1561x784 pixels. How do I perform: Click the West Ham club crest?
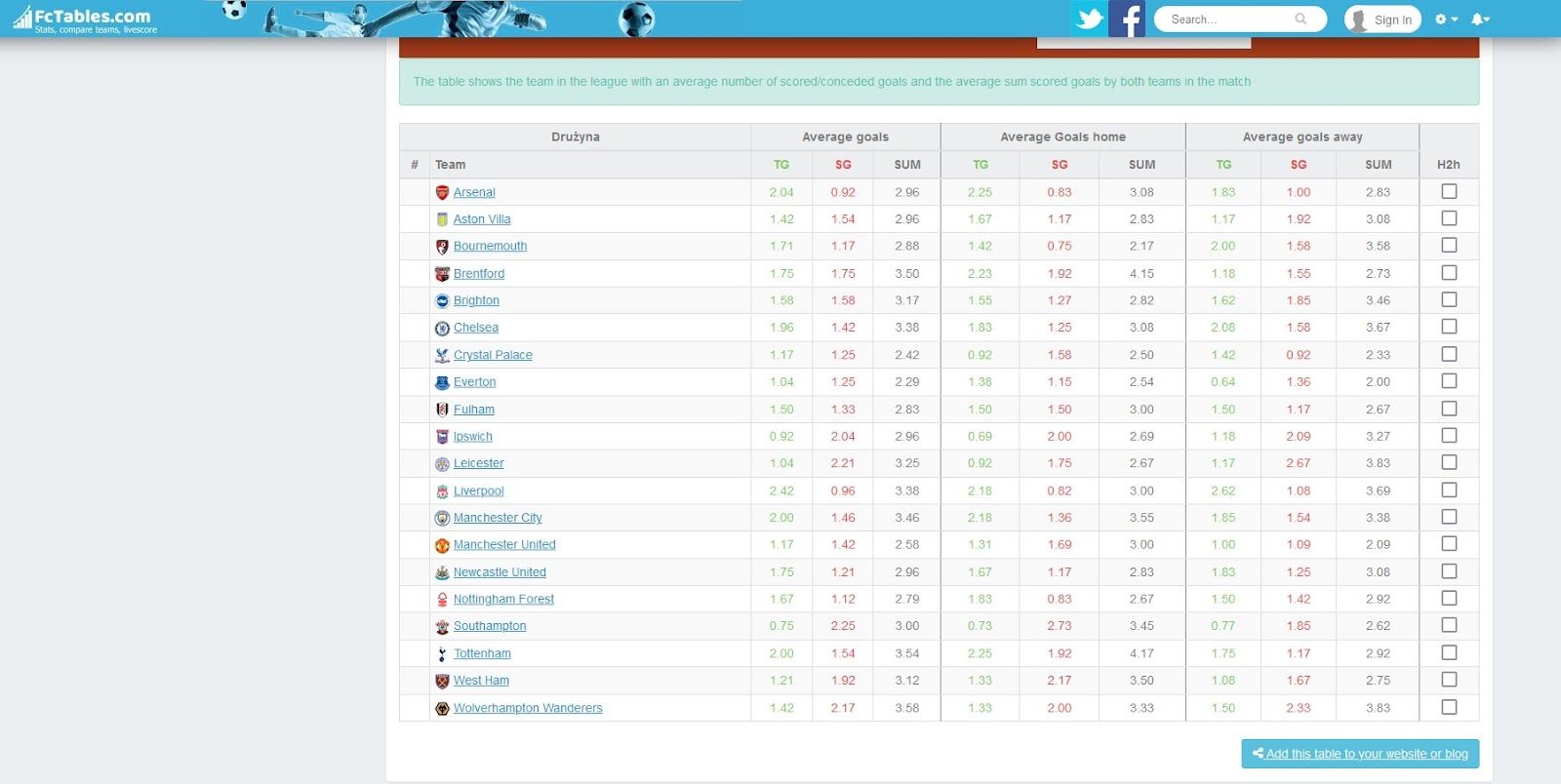(442, 681)
